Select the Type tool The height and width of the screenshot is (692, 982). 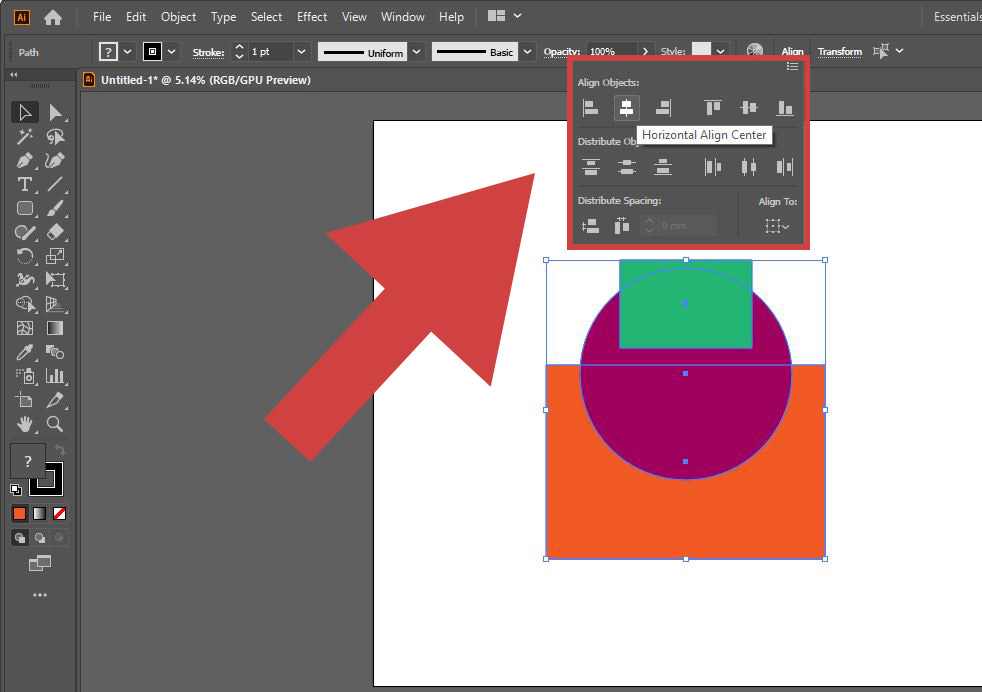(25, 184)
